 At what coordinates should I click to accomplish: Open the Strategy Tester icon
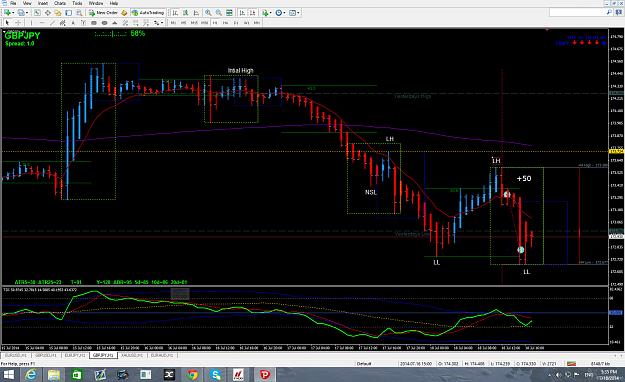[79, 13]
